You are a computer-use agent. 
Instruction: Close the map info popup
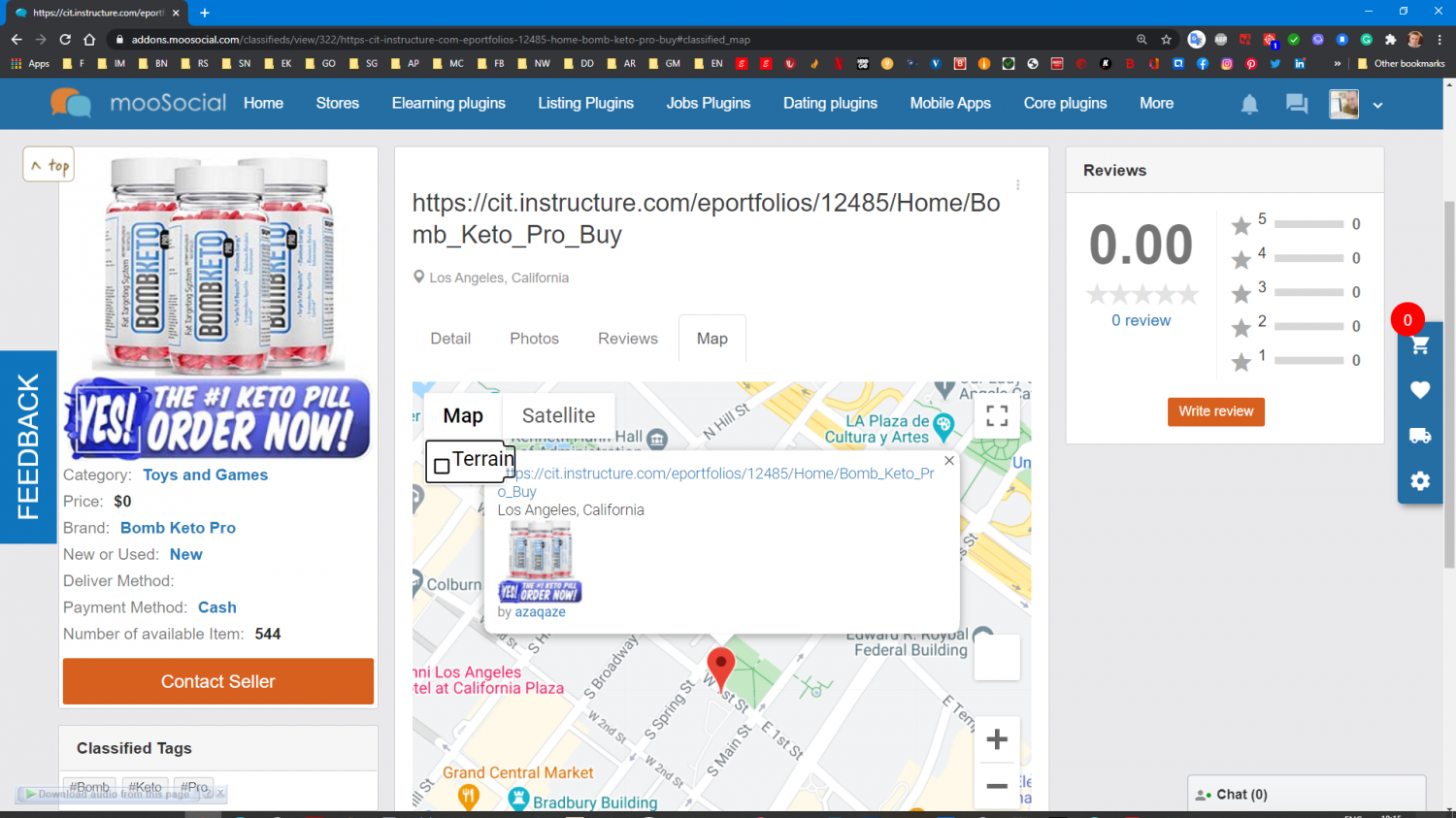[949, 461]
